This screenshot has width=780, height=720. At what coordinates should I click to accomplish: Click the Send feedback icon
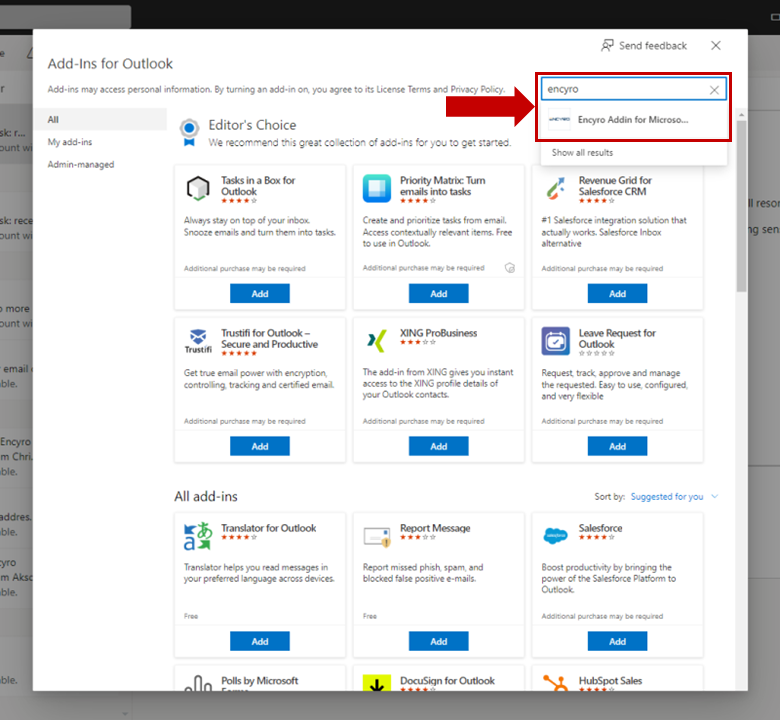(x=607, y=46)
